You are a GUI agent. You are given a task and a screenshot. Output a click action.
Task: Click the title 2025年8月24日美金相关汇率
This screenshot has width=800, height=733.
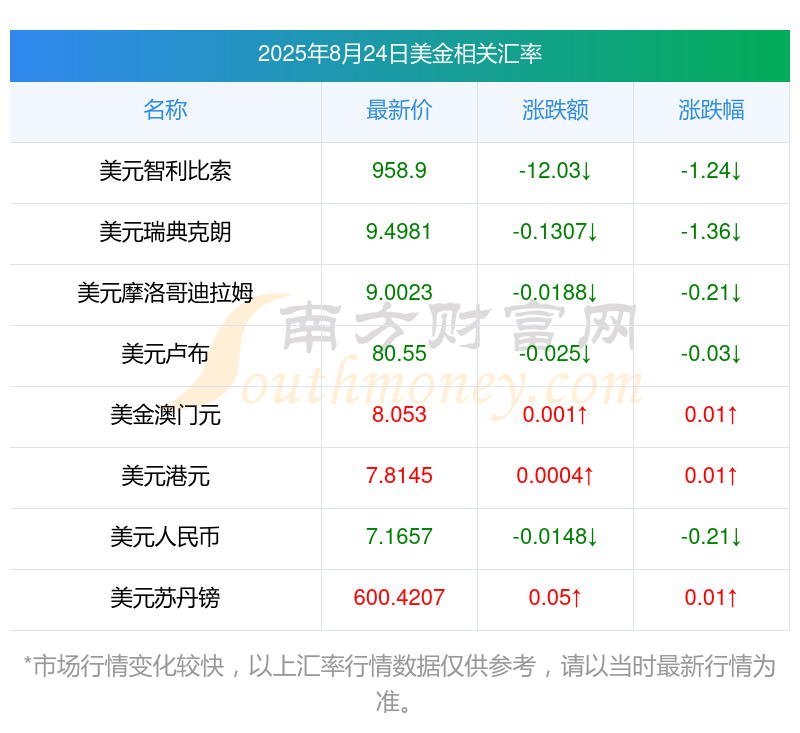pos(399,54)
